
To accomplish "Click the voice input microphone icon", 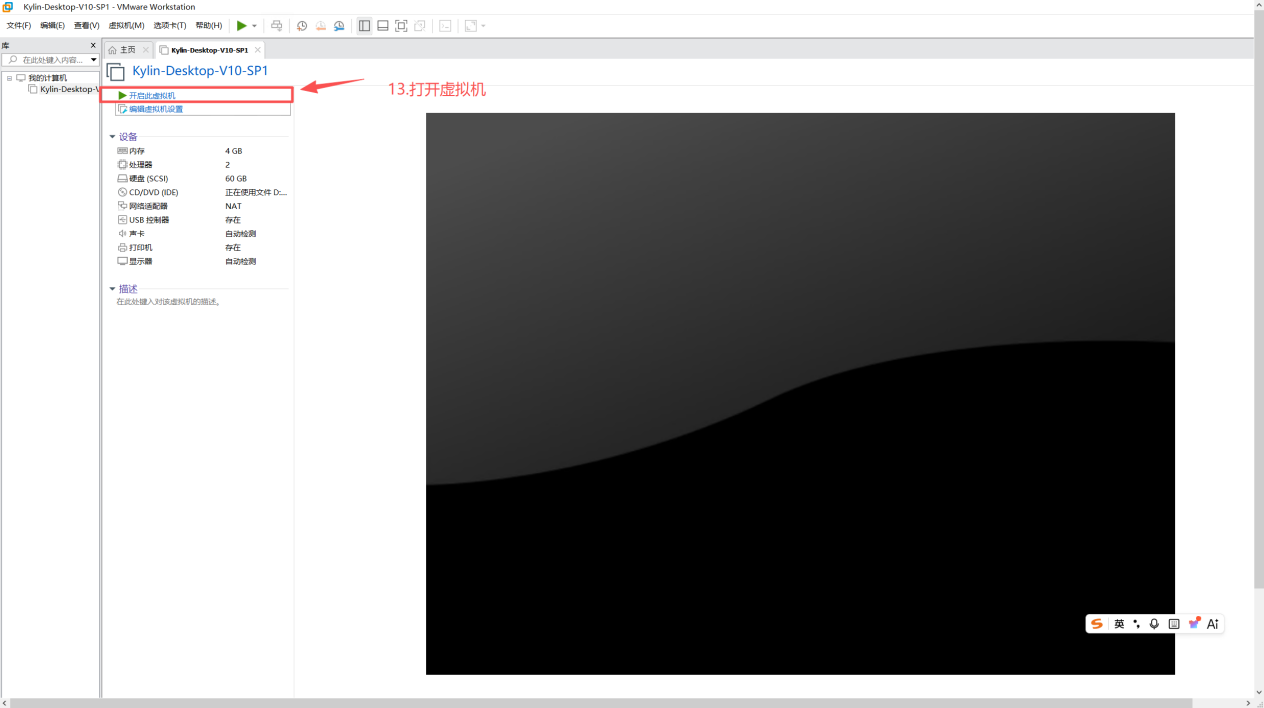I will [1154, 624].
